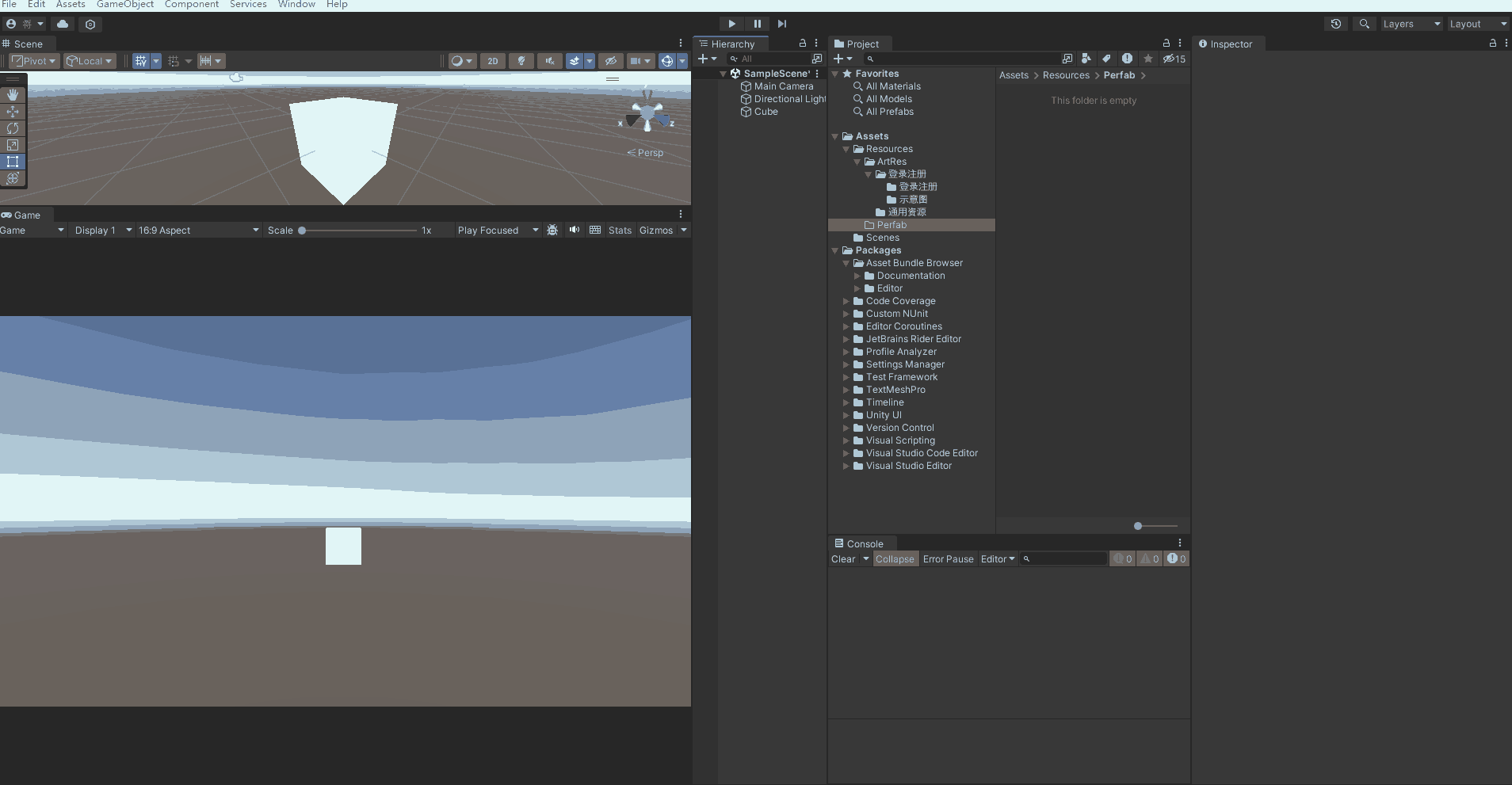1512x785 pixels.
Task: Open the Layout dropdown
Action: click(1478, 24)
